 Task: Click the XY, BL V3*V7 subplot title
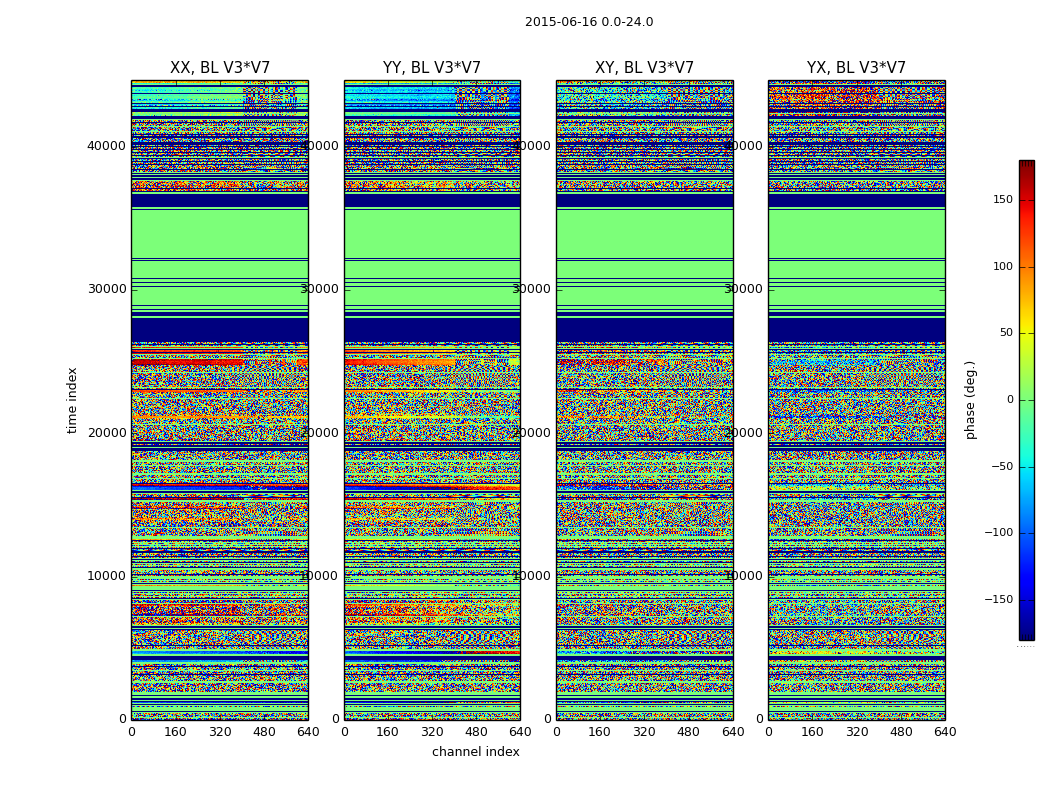click(644, 68)
